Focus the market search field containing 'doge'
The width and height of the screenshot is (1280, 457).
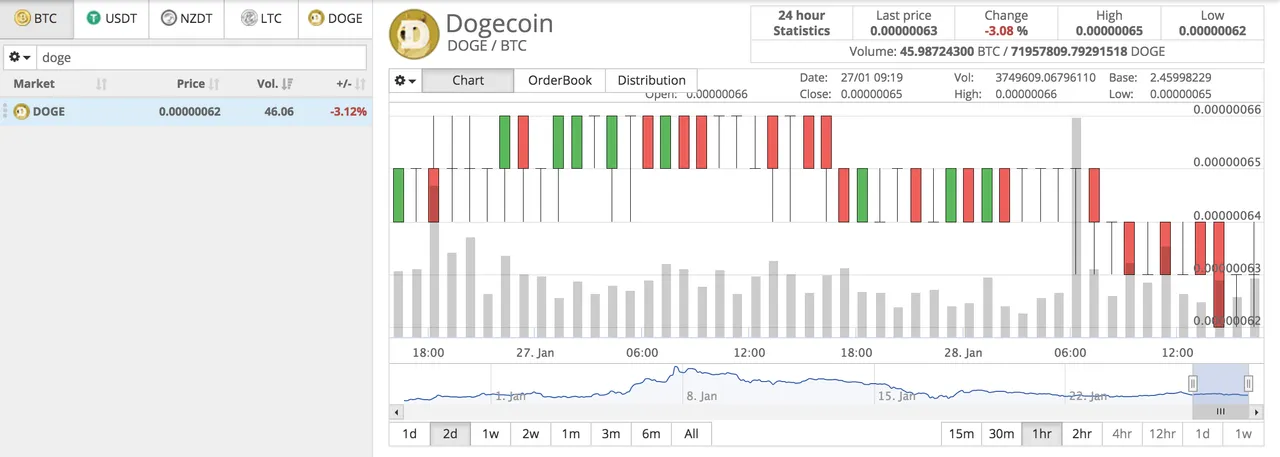[x=202, y=58]
